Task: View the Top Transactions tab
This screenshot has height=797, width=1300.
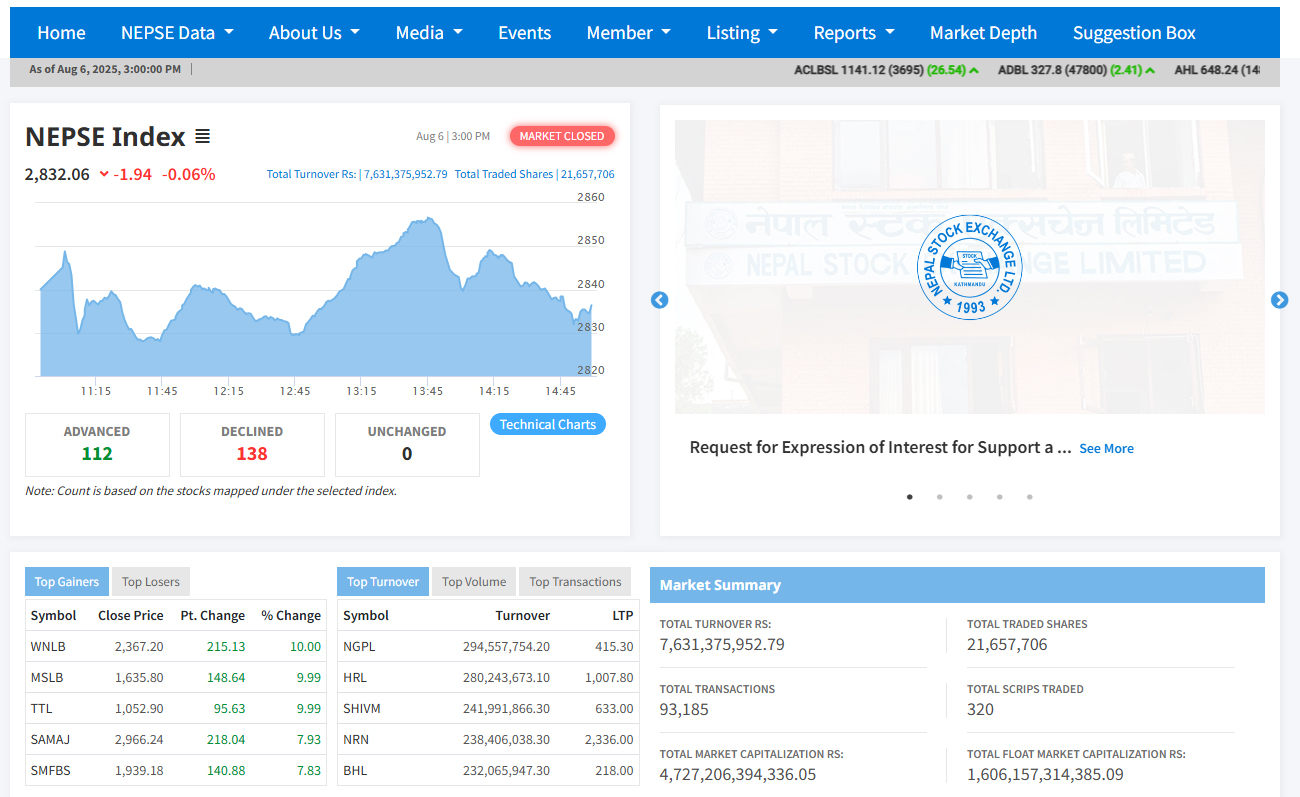Action: (575, 582)
